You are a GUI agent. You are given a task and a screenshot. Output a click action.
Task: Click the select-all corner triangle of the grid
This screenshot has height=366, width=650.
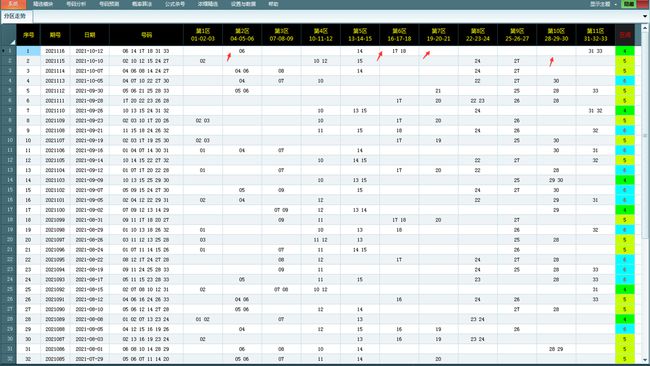pos(13,42)
